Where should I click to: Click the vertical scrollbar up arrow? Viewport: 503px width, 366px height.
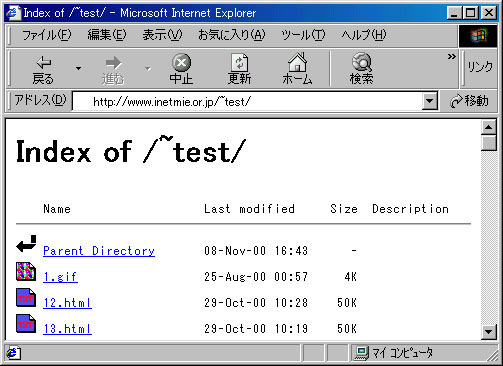pyautogui.click(x=489, y=127)
